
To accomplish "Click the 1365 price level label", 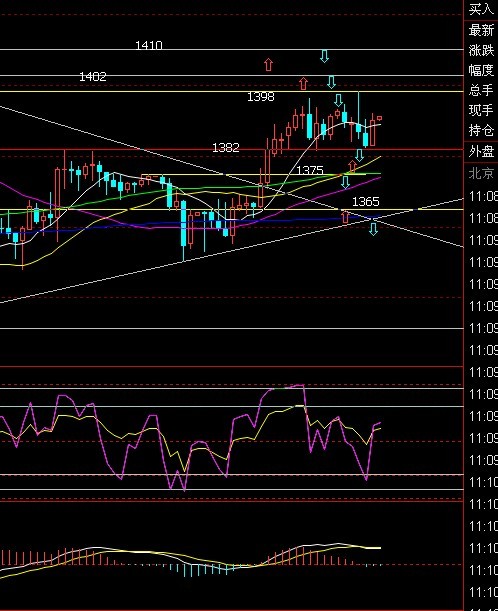I will 366,201.
